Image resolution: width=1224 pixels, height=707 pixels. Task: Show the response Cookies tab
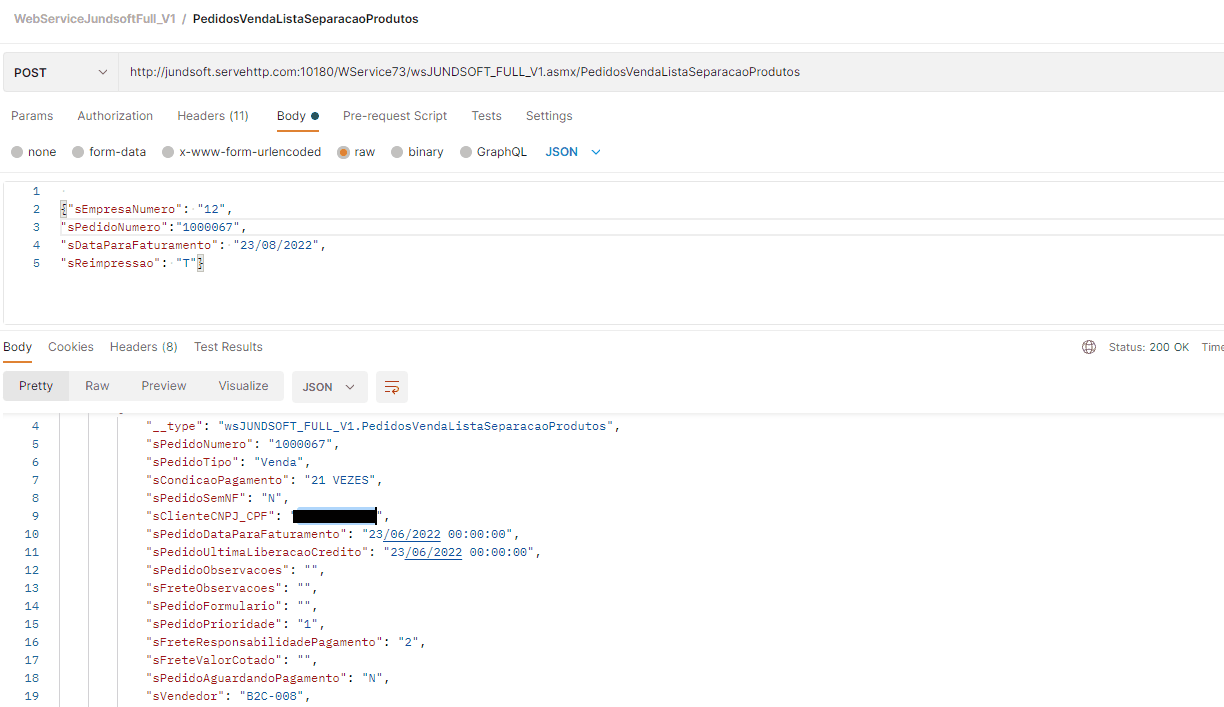click(71, 347)
